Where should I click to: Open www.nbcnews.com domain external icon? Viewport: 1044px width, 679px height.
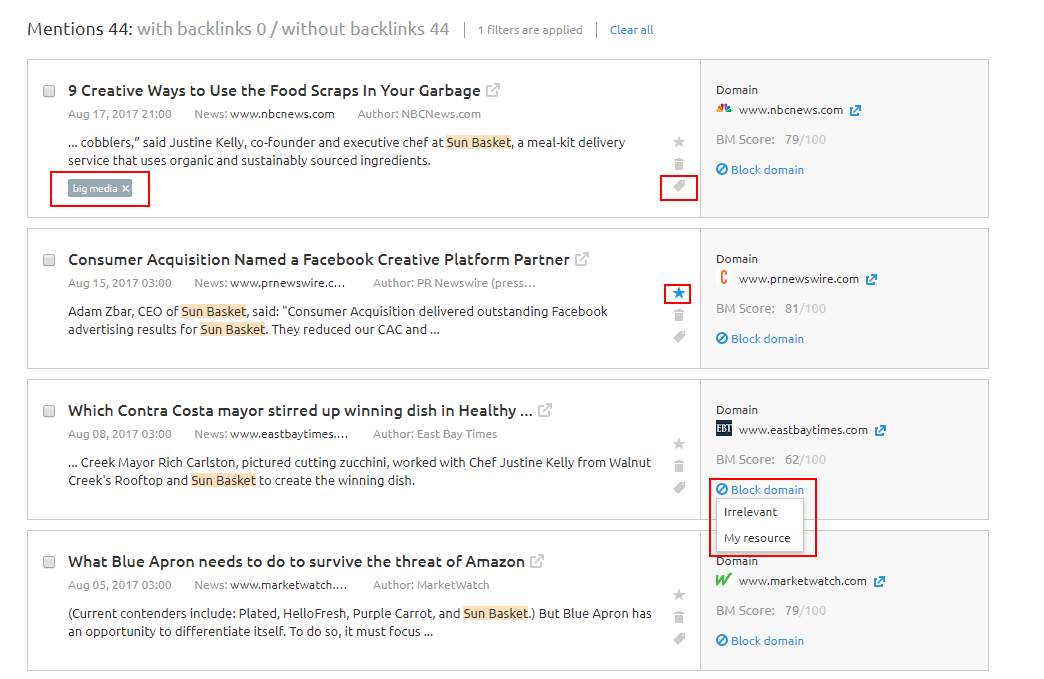[x=856, y=111]
